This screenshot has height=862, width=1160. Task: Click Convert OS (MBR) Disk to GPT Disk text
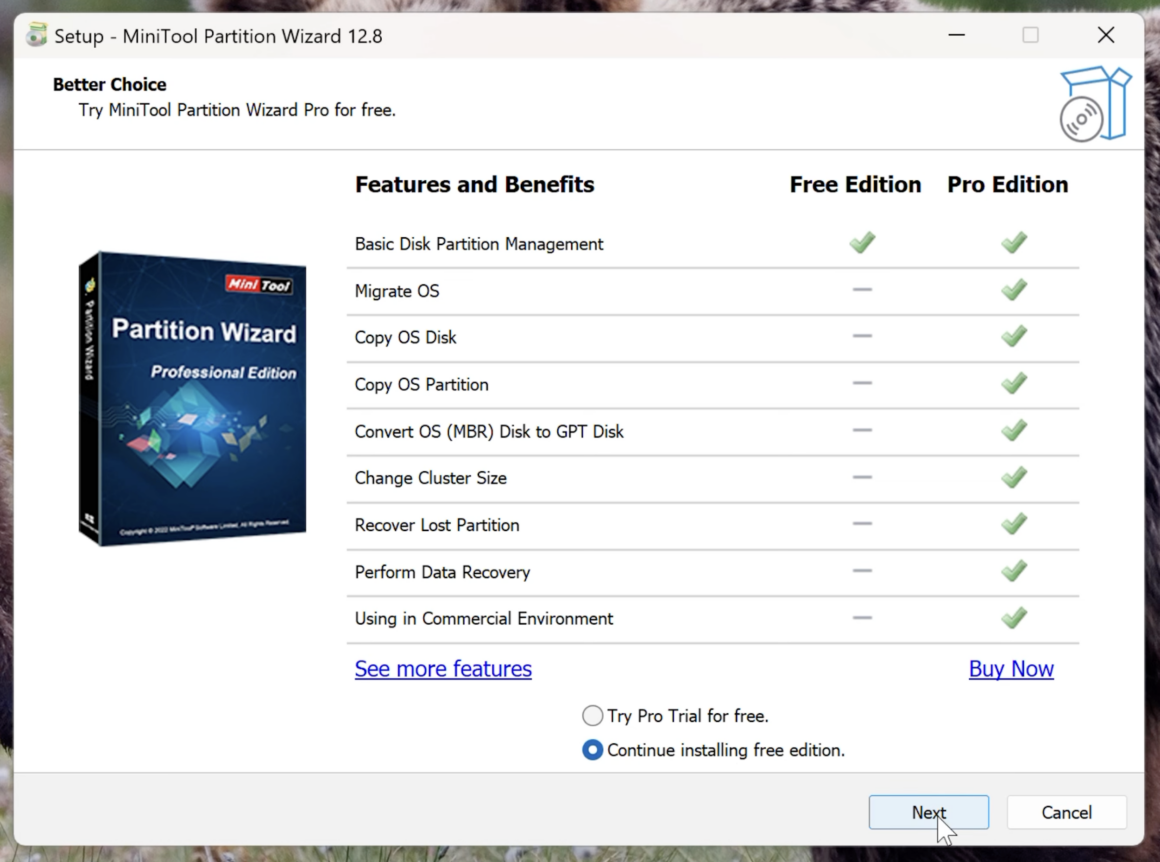489,431
